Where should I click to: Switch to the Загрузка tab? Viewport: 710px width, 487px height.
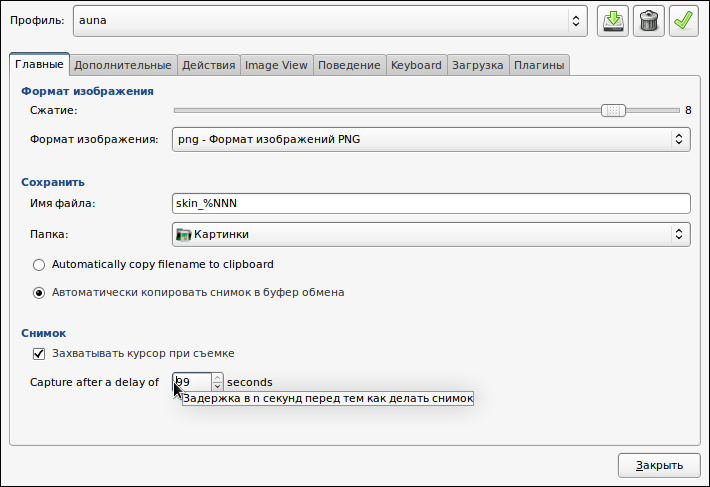click(x=478, y=65)
